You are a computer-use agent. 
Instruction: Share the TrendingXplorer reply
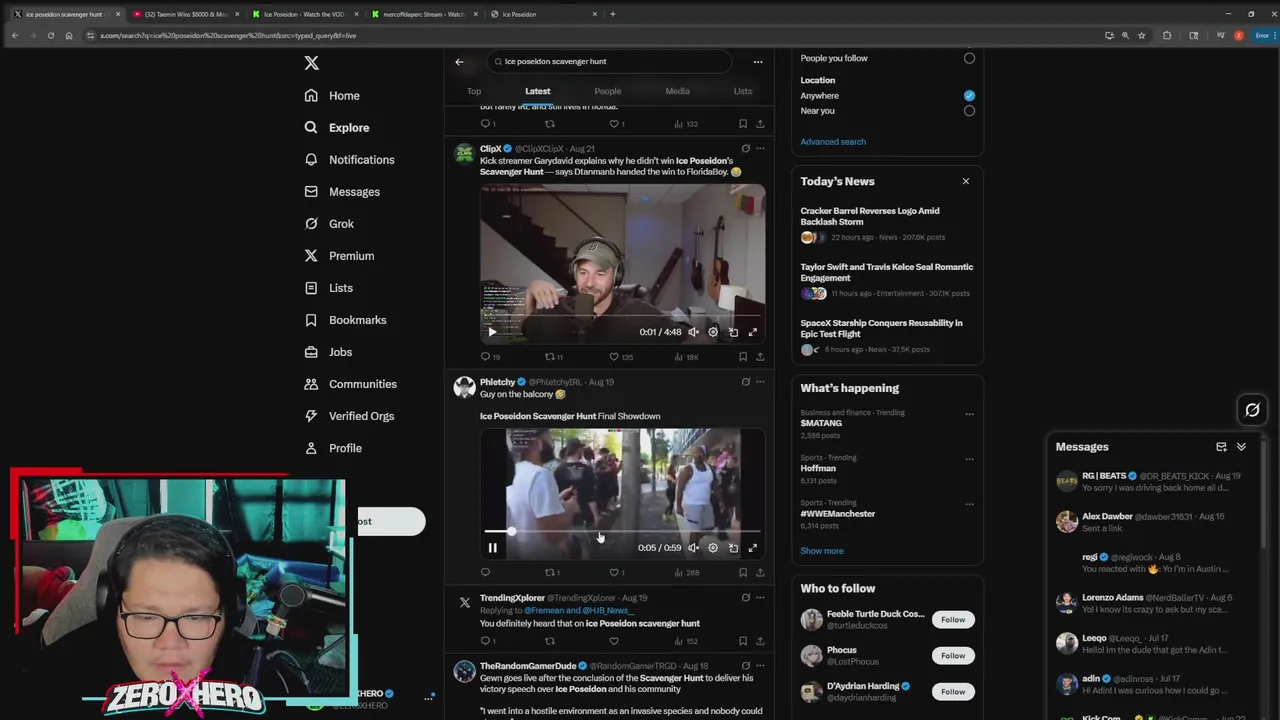(x=760, y=641)
